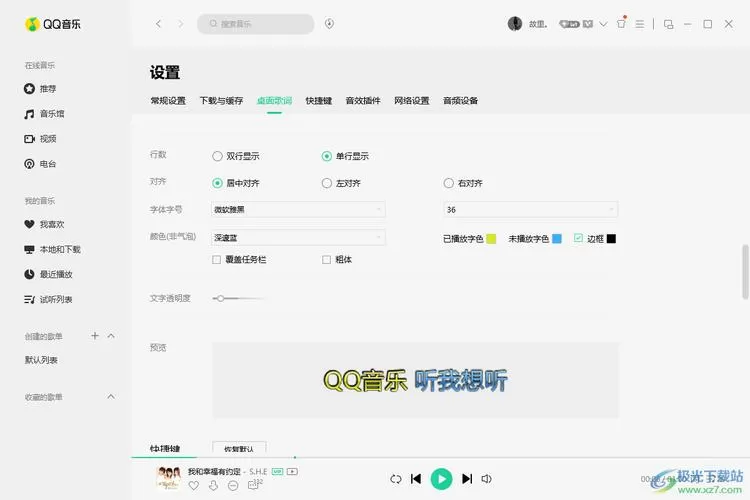
Task: Click the green play button
Action: 441,479
